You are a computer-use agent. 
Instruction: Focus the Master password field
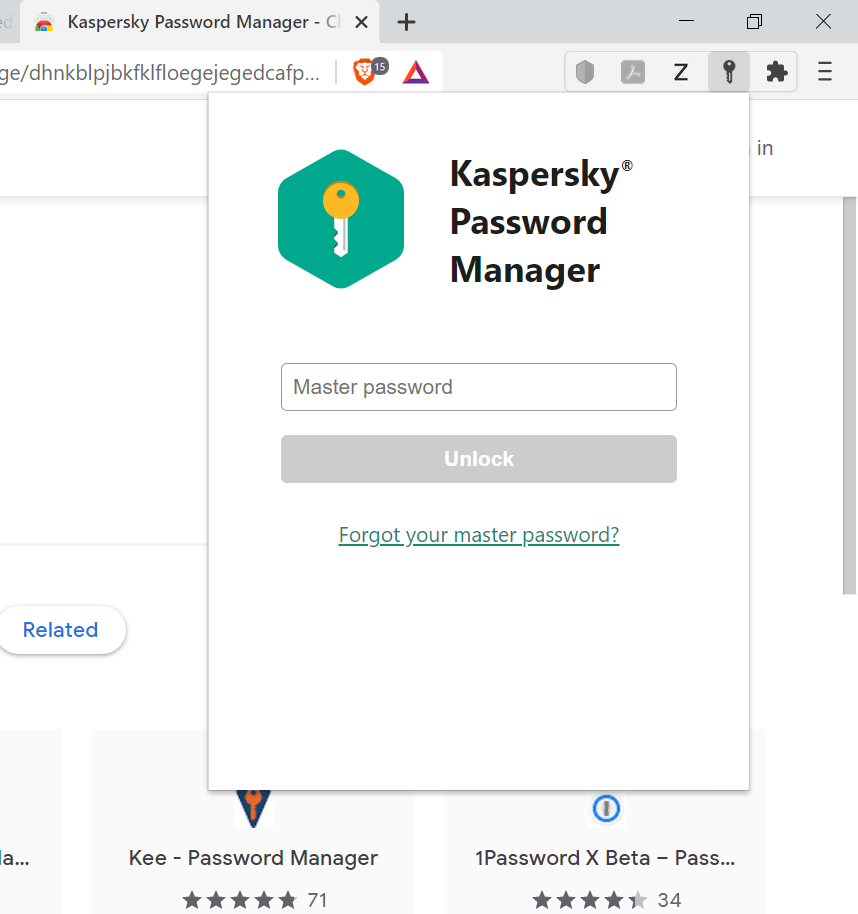click(479, 387)
